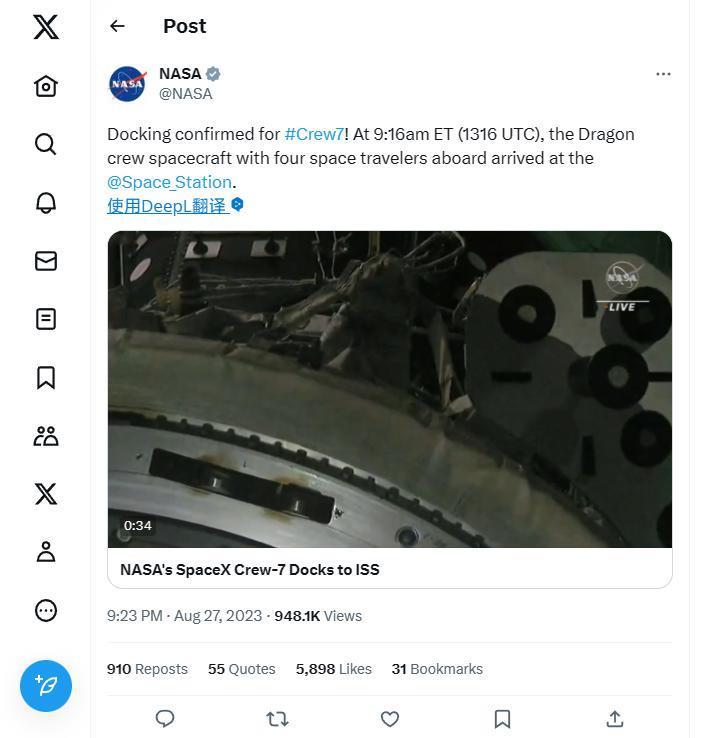The image size is (717, 738).
Task: Click the #Crew7 hashtag link
Action: (x=314, y=134)
